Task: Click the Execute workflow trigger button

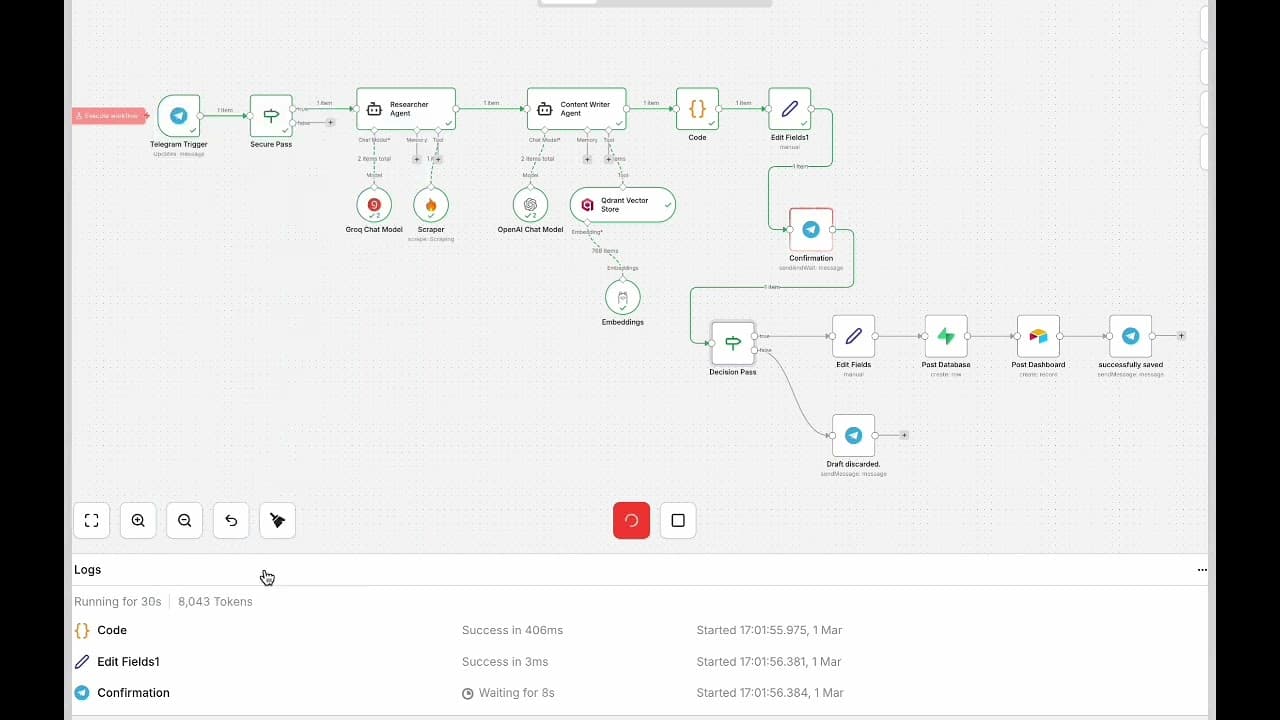Action: (x=110, y=116)
